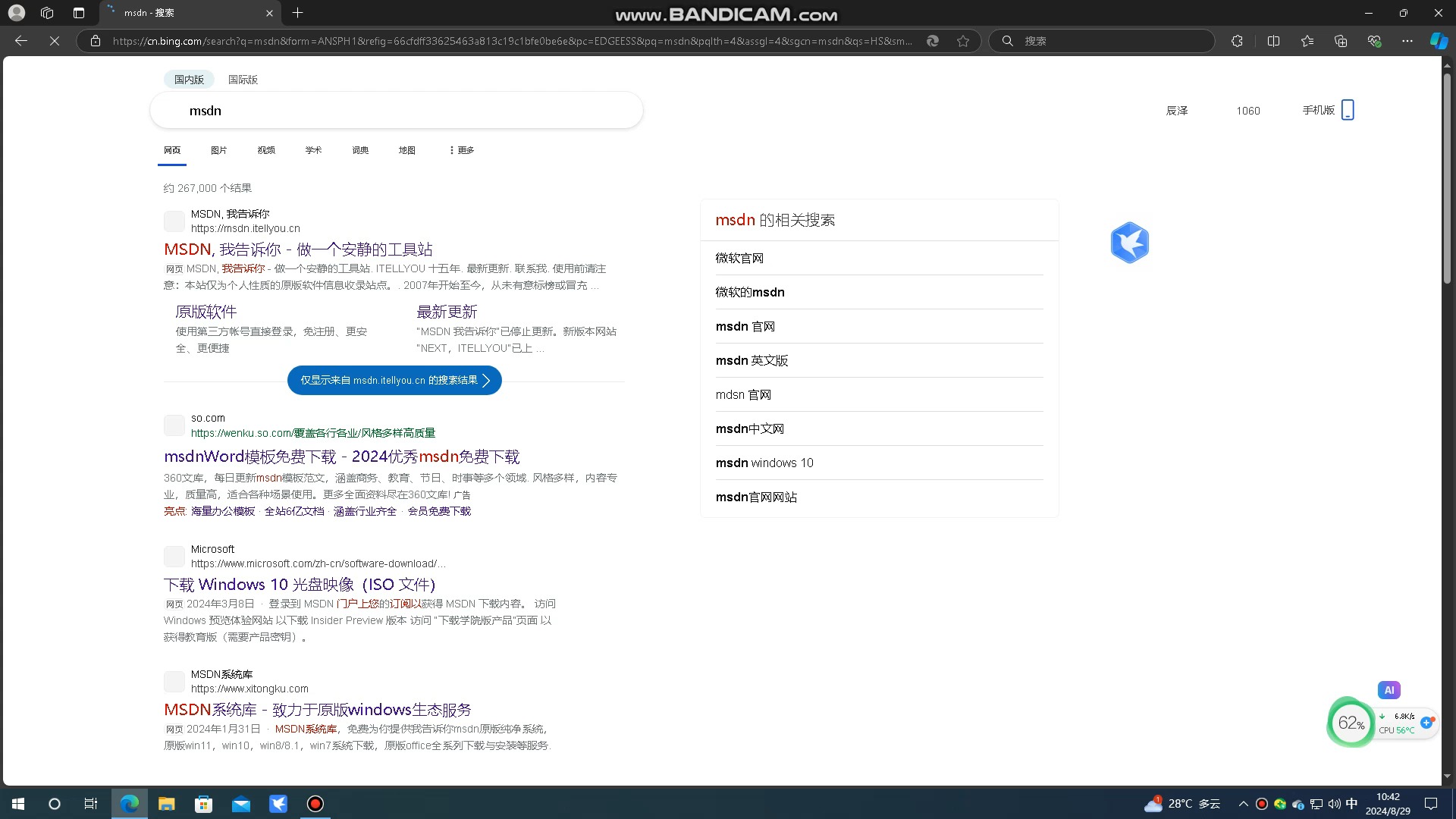Switch to 视频 results tab
Image resolution: width=1456 pixels, height=819 pixels.
coord(266,150)
